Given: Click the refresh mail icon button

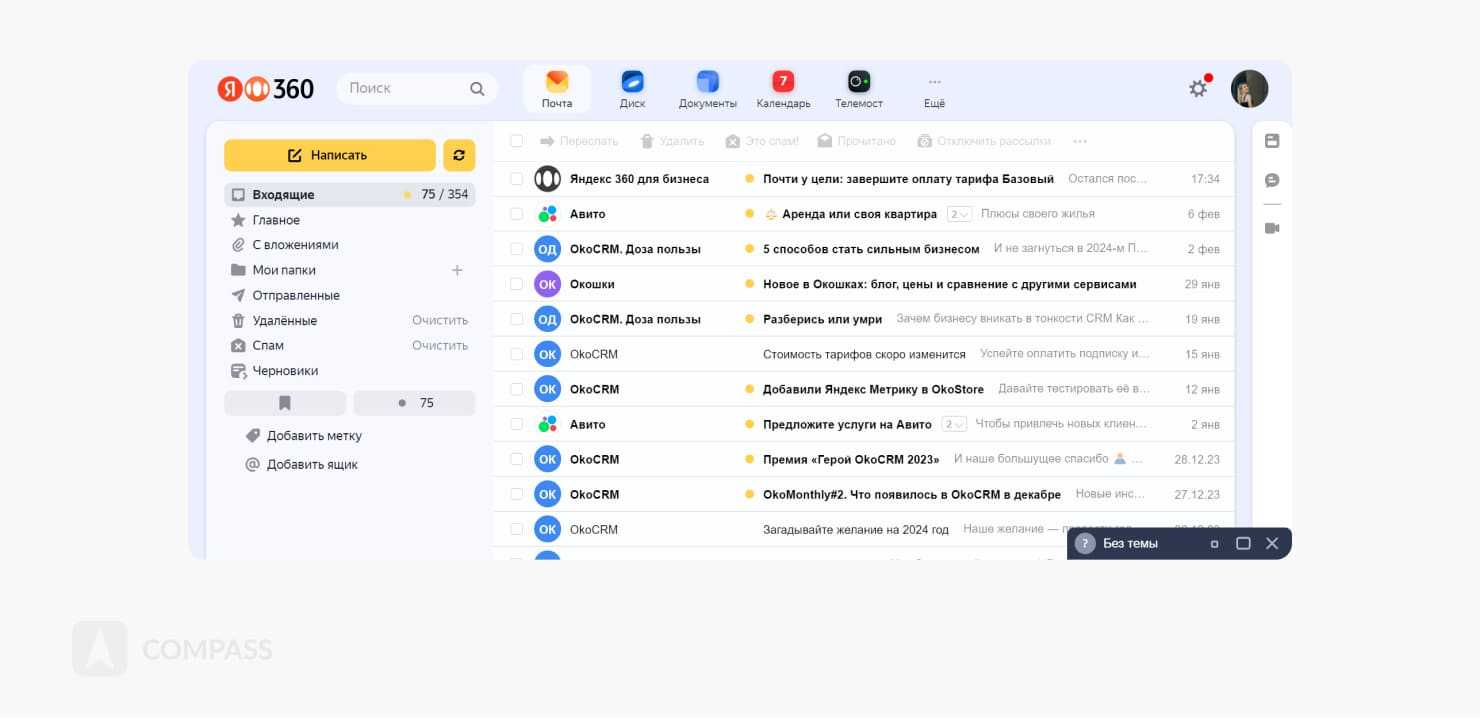Looking at the screenshot, I should click(x=459, y=155).
